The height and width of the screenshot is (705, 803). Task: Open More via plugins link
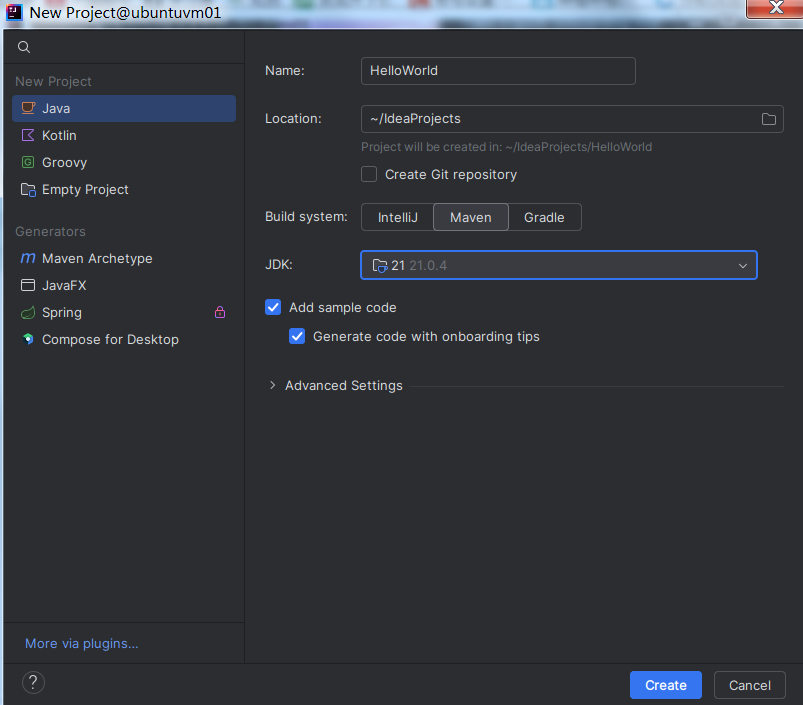(x=82, y=643)
